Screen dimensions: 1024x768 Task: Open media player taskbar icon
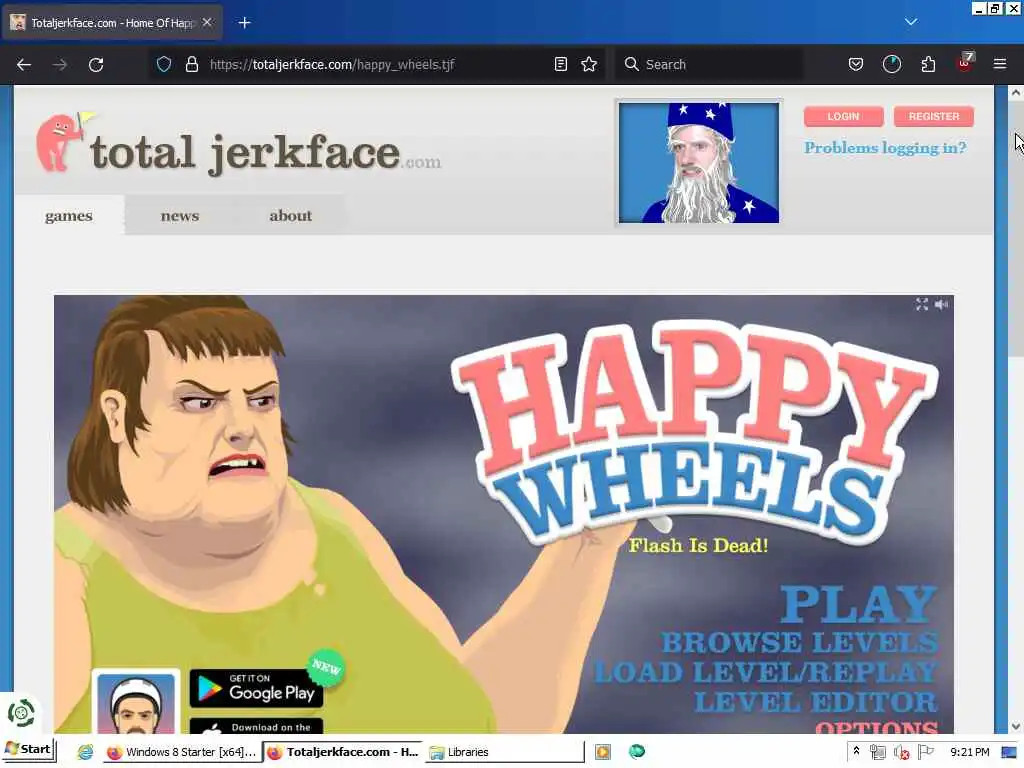pyautogui.click(x=603, y=752)
